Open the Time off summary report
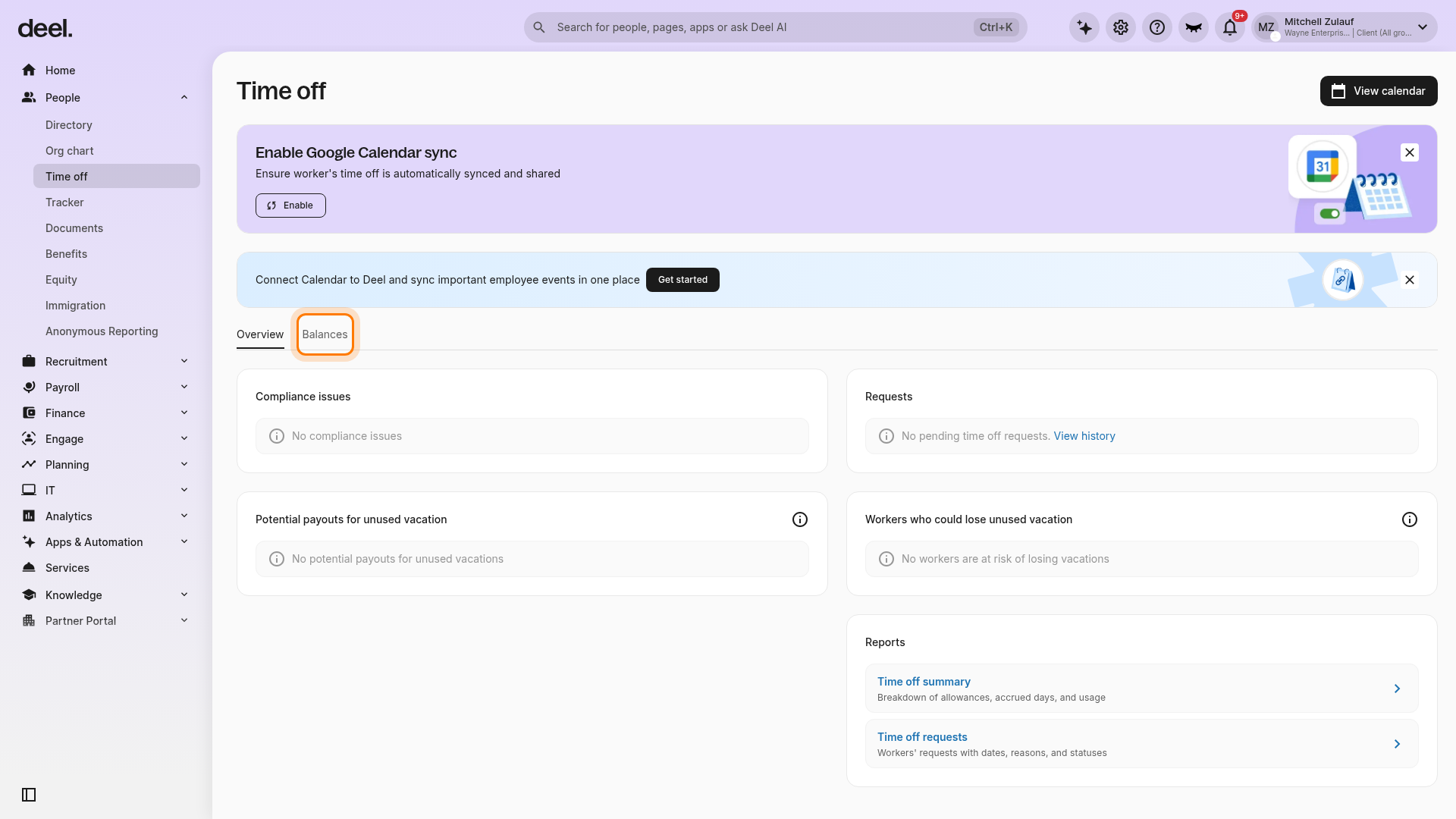Image resolution: width=1456 pixels, height=819 pixels. pos(1142,689)
